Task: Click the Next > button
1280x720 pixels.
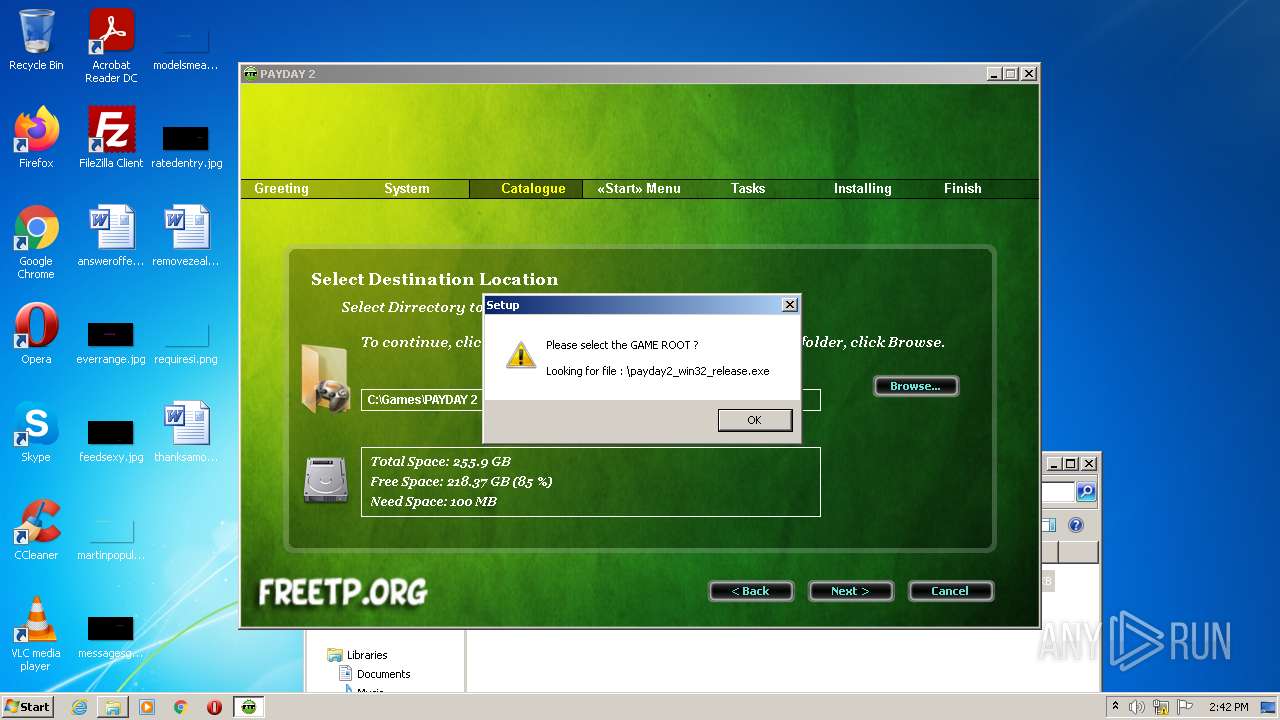Action: point(850,591)
